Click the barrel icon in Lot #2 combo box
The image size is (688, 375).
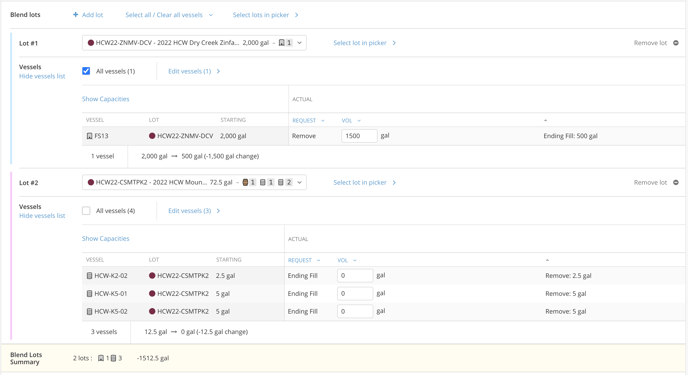coord(245,182)
